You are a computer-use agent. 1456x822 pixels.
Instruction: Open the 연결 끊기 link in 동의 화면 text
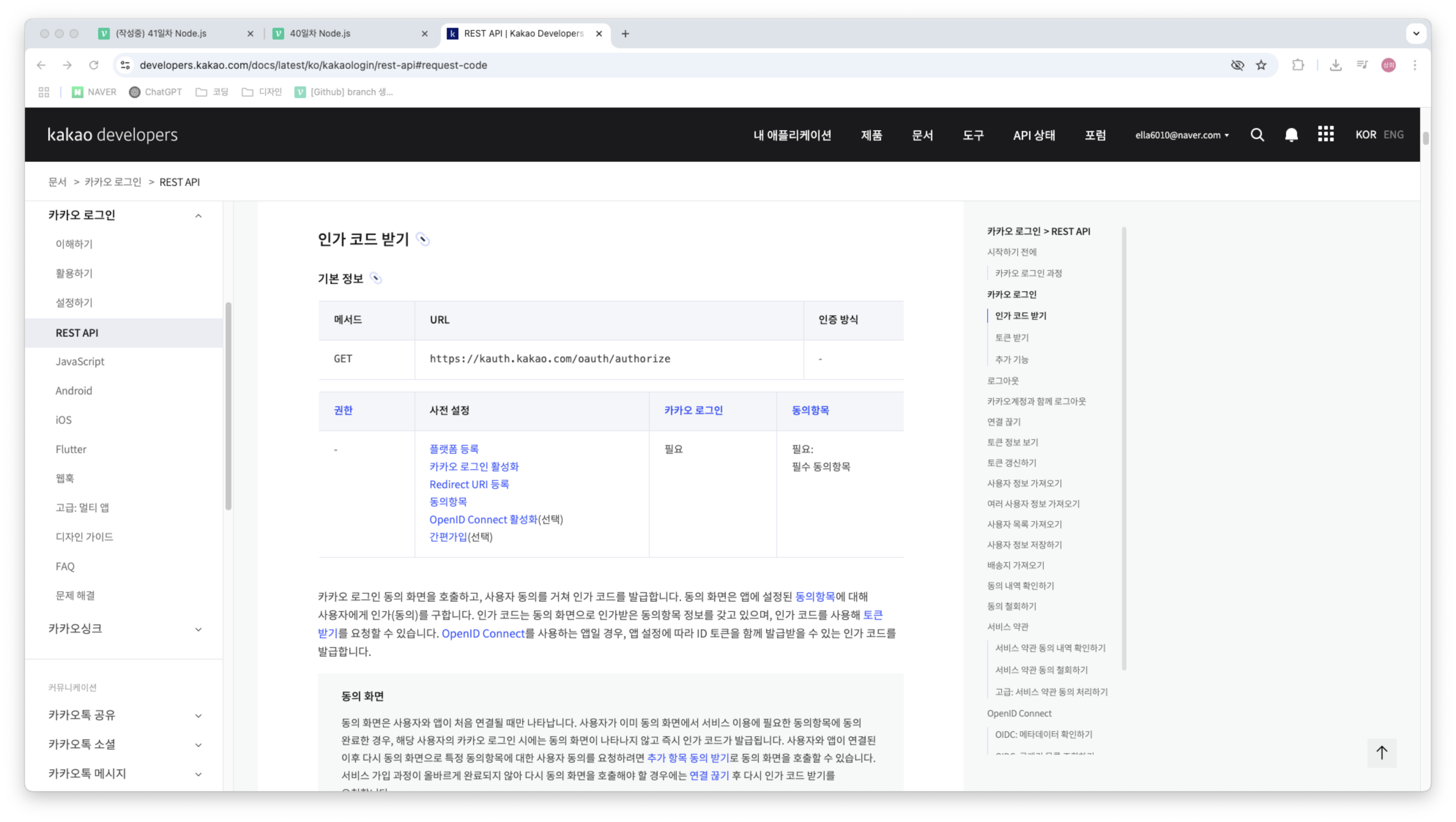click(x=709, y=775)
